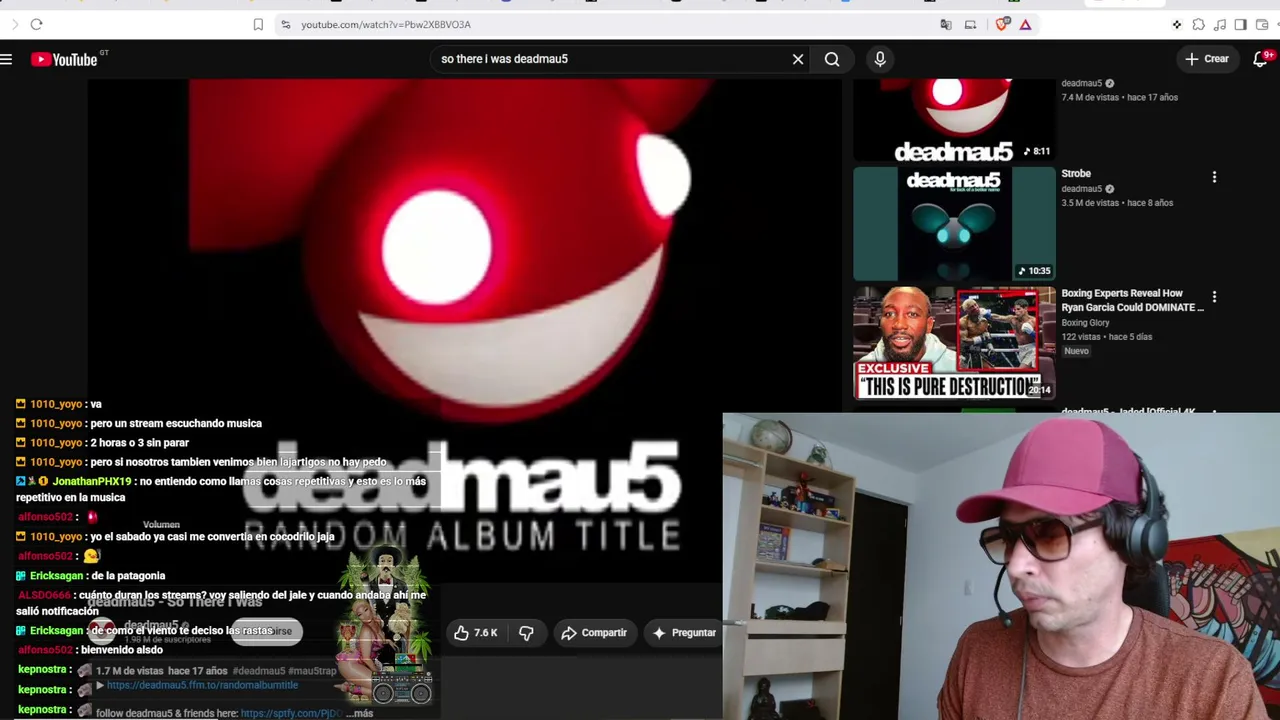The height and width of the screenshot is (720, 1280).
Task: Click the Preguntar button
Action: (x=684, y=632)
